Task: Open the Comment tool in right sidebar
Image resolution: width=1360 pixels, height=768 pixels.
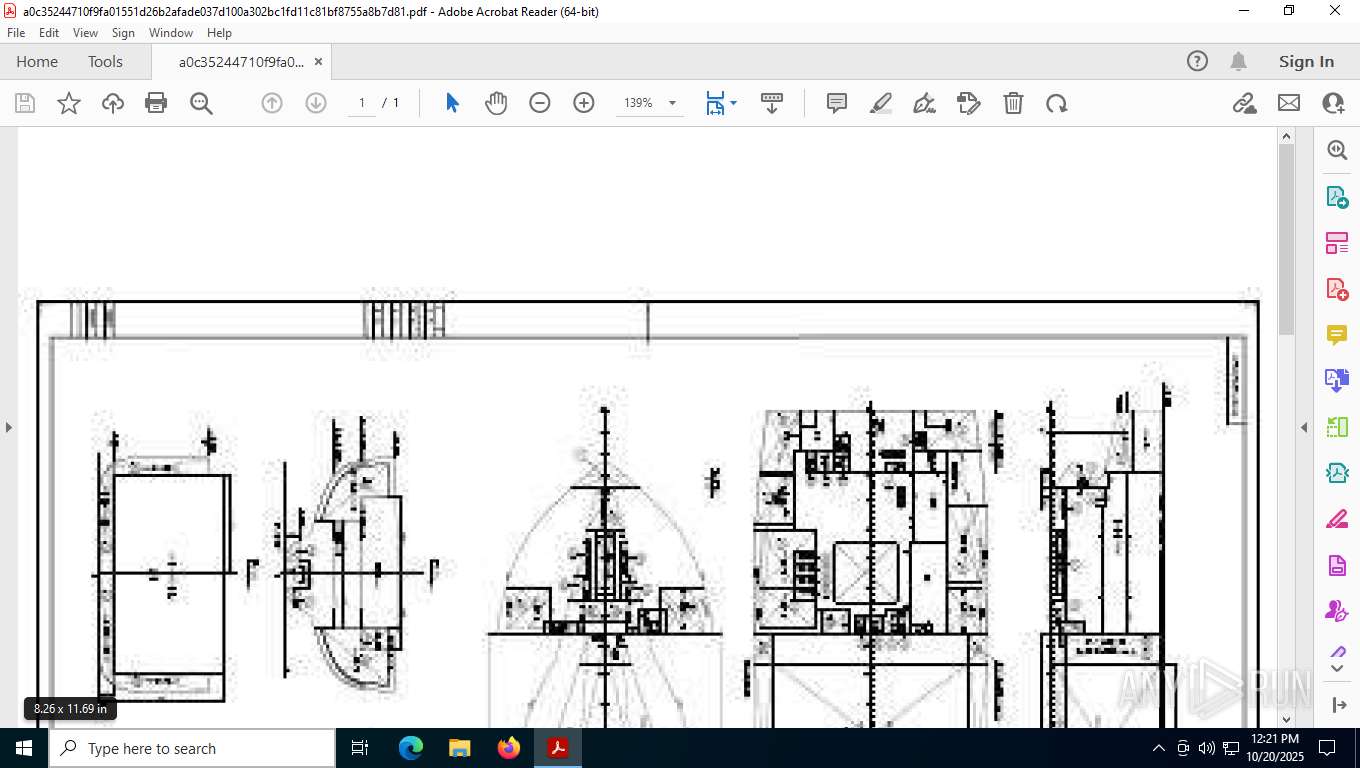Action: [x=1337, y=335]
